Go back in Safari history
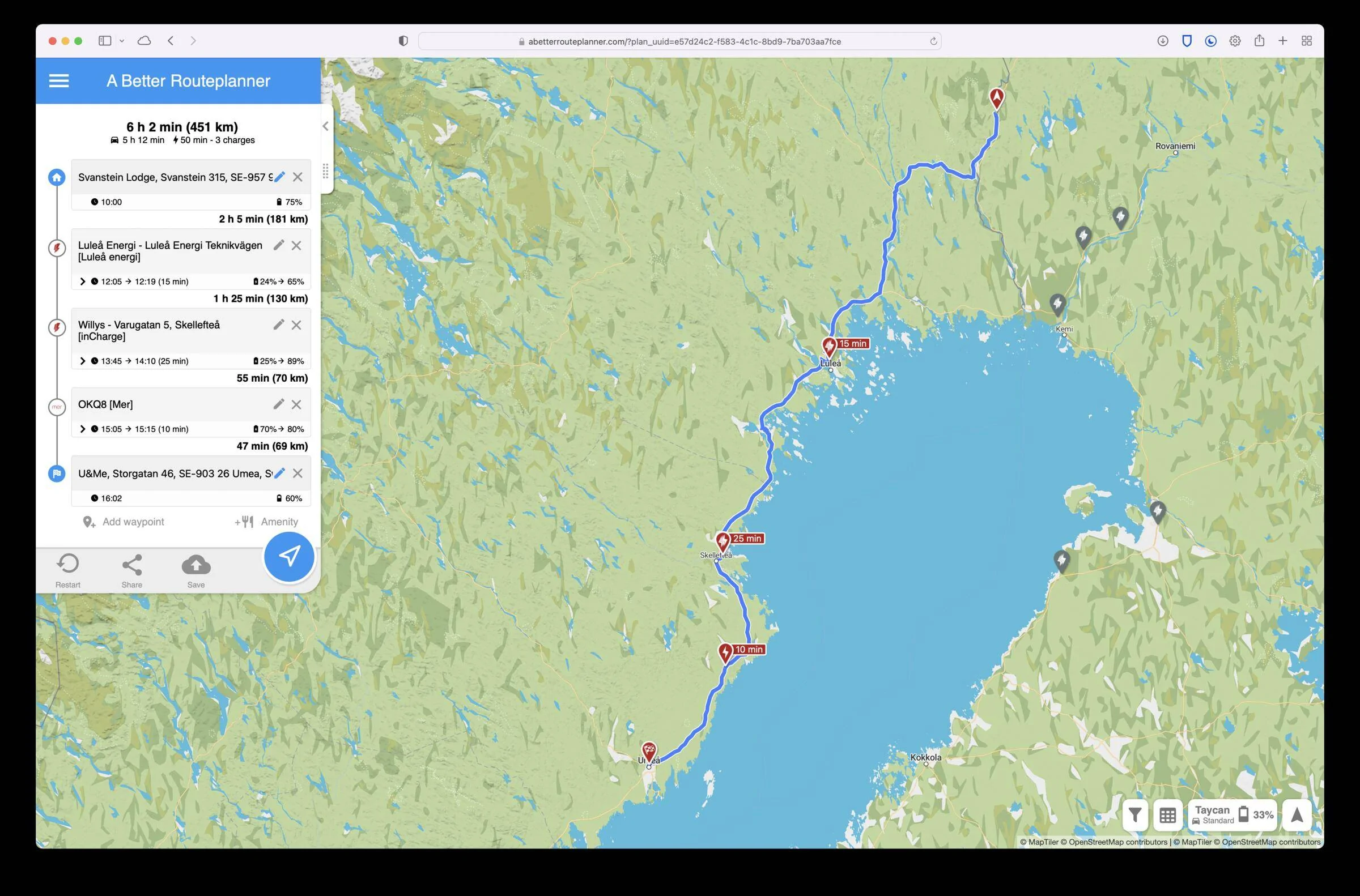Screen dimensions: 1360x896 pyautogui.click(x=171, y=41)
